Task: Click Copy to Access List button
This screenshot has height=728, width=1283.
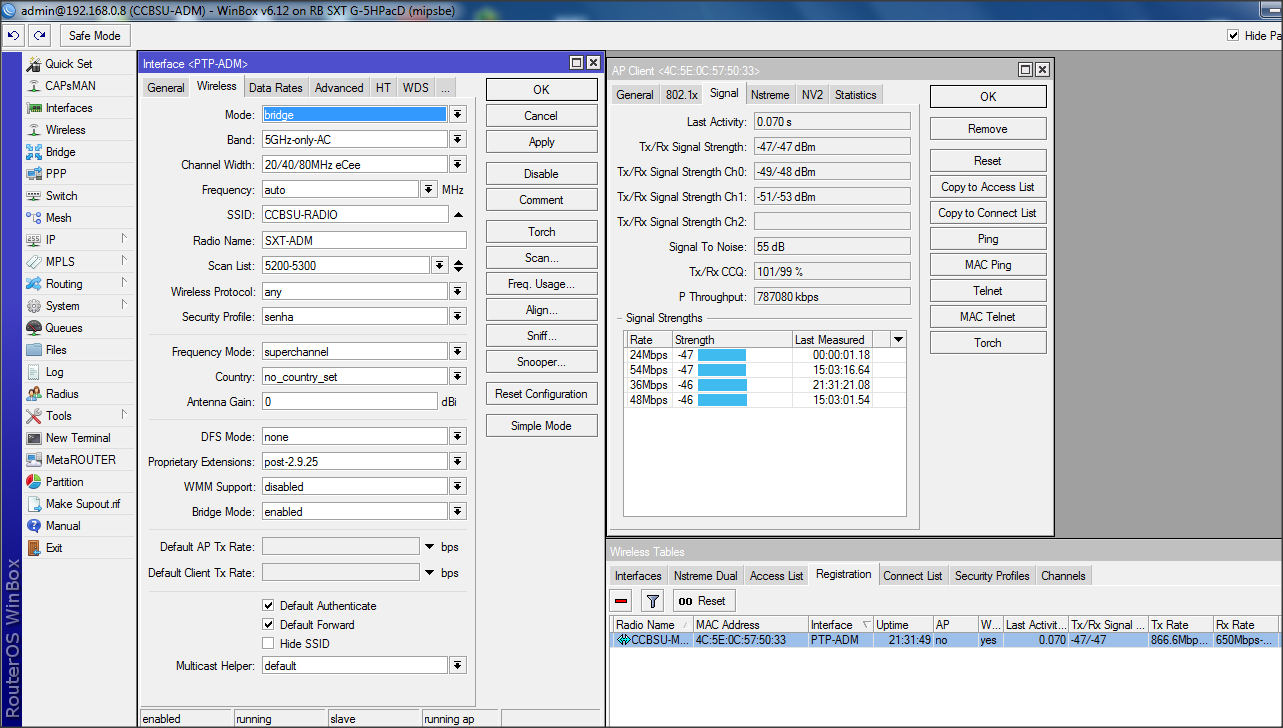Action: pos(987,187)
